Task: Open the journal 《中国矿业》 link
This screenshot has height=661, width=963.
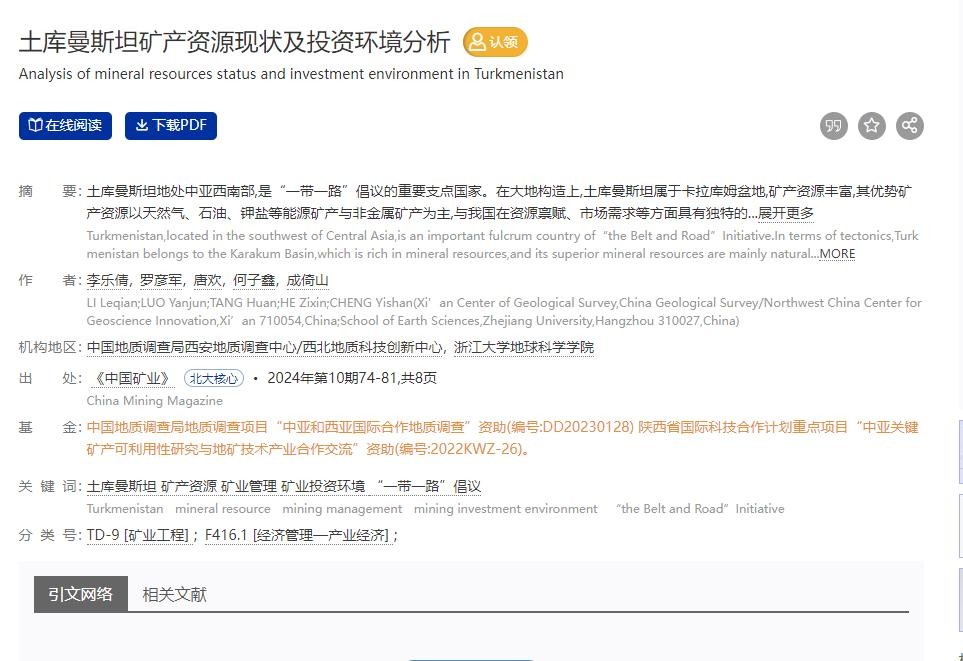Action: tap(131, 379)
